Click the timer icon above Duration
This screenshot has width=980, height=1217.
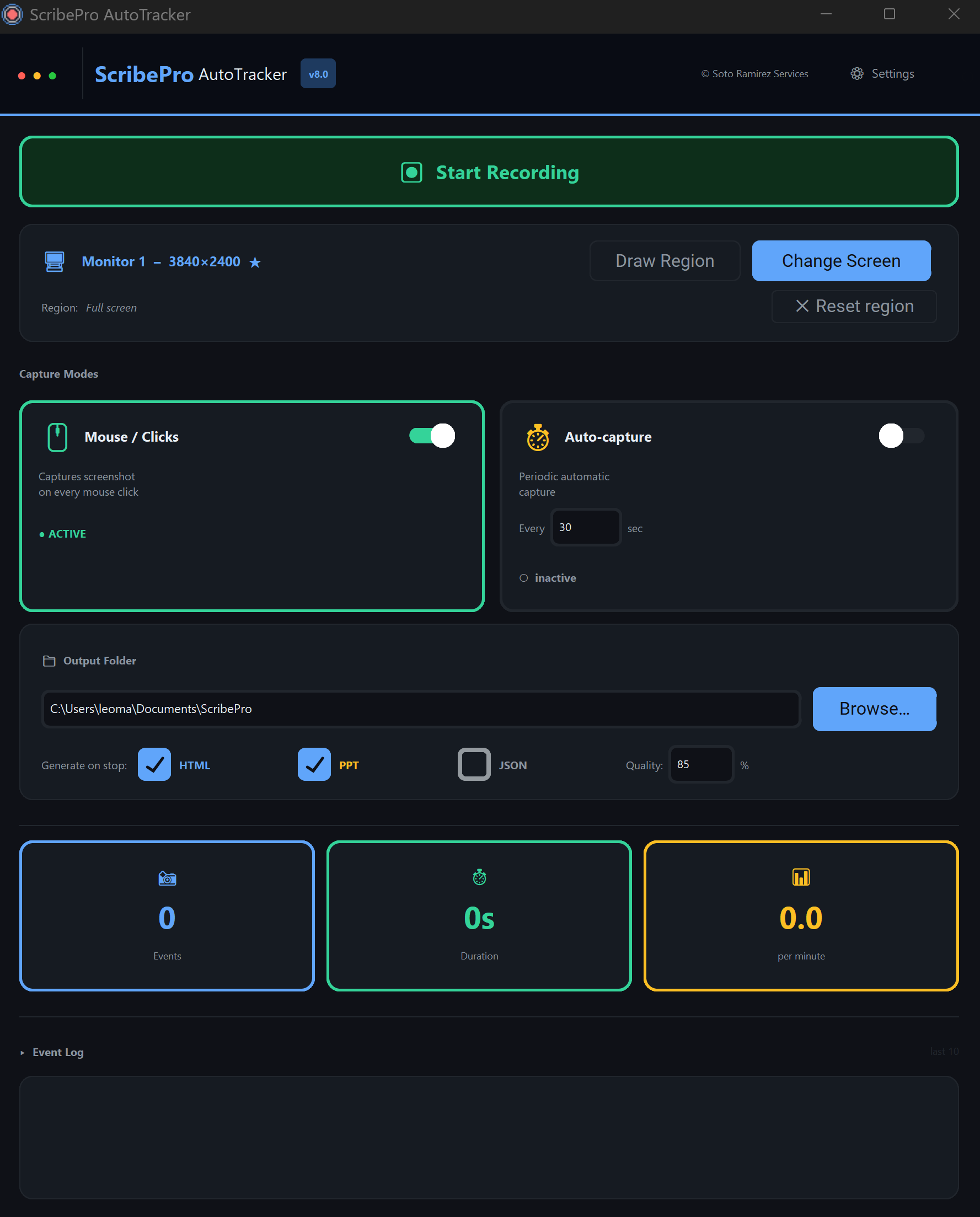(479, 877)
